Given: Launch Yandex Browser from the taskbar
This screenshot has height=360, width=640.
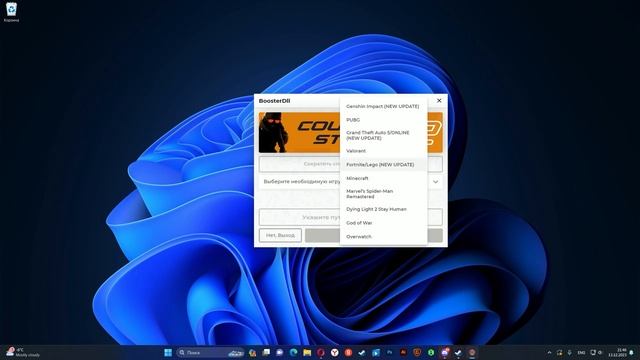Looking at the screenshot, I should (335, 352).
